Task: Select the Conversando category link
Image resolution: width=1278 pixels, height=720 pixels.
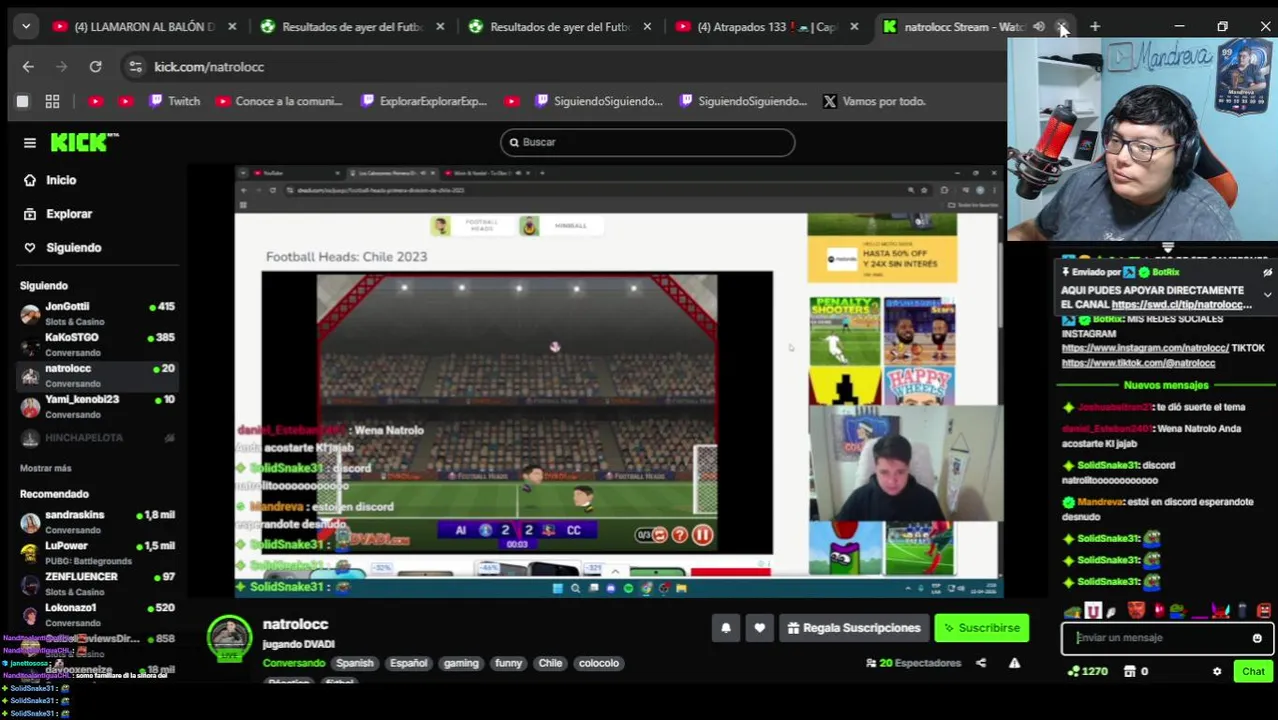Action: click(x=293, y=663)
